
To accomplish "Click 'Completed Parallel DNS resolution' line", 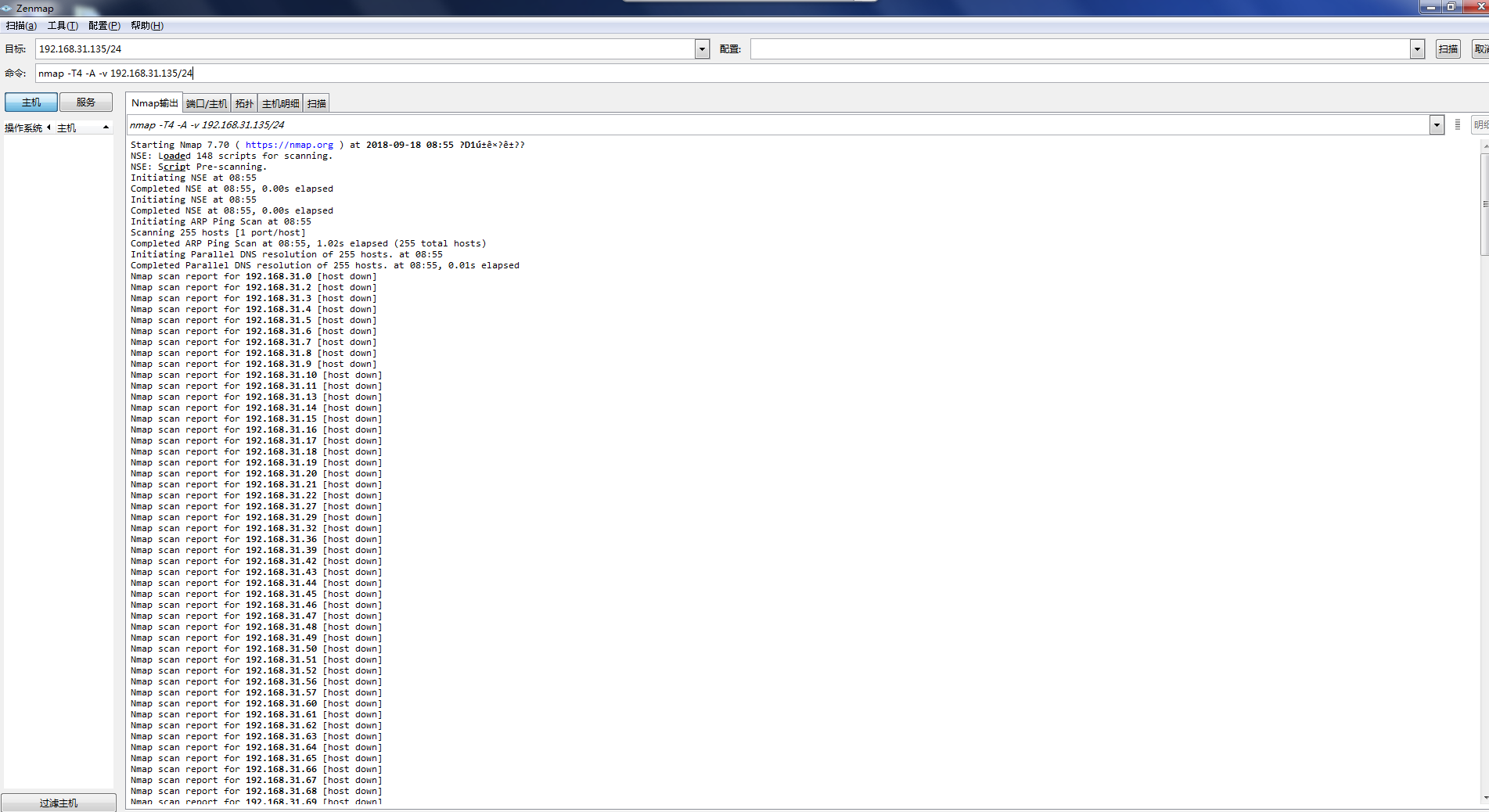I will (x=325, y=265).
